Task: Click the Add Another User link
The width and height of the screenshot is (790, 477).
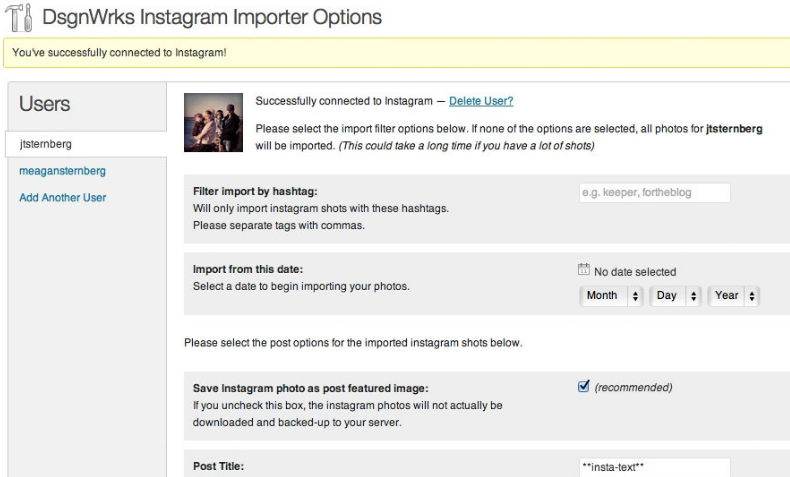Action: coord(62,197)
